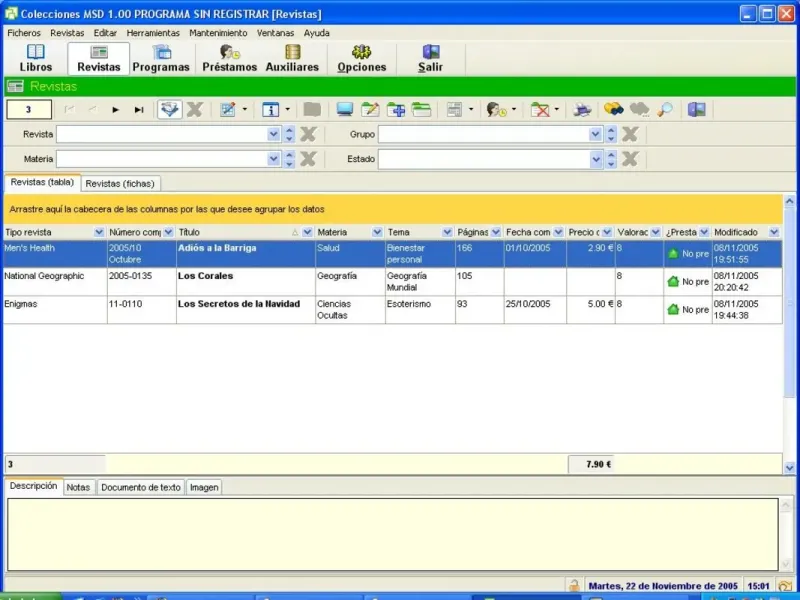The width and height of the screenshot is (800, 600).
Task: Open the Herramientas menu
Action: click(153, 33)
